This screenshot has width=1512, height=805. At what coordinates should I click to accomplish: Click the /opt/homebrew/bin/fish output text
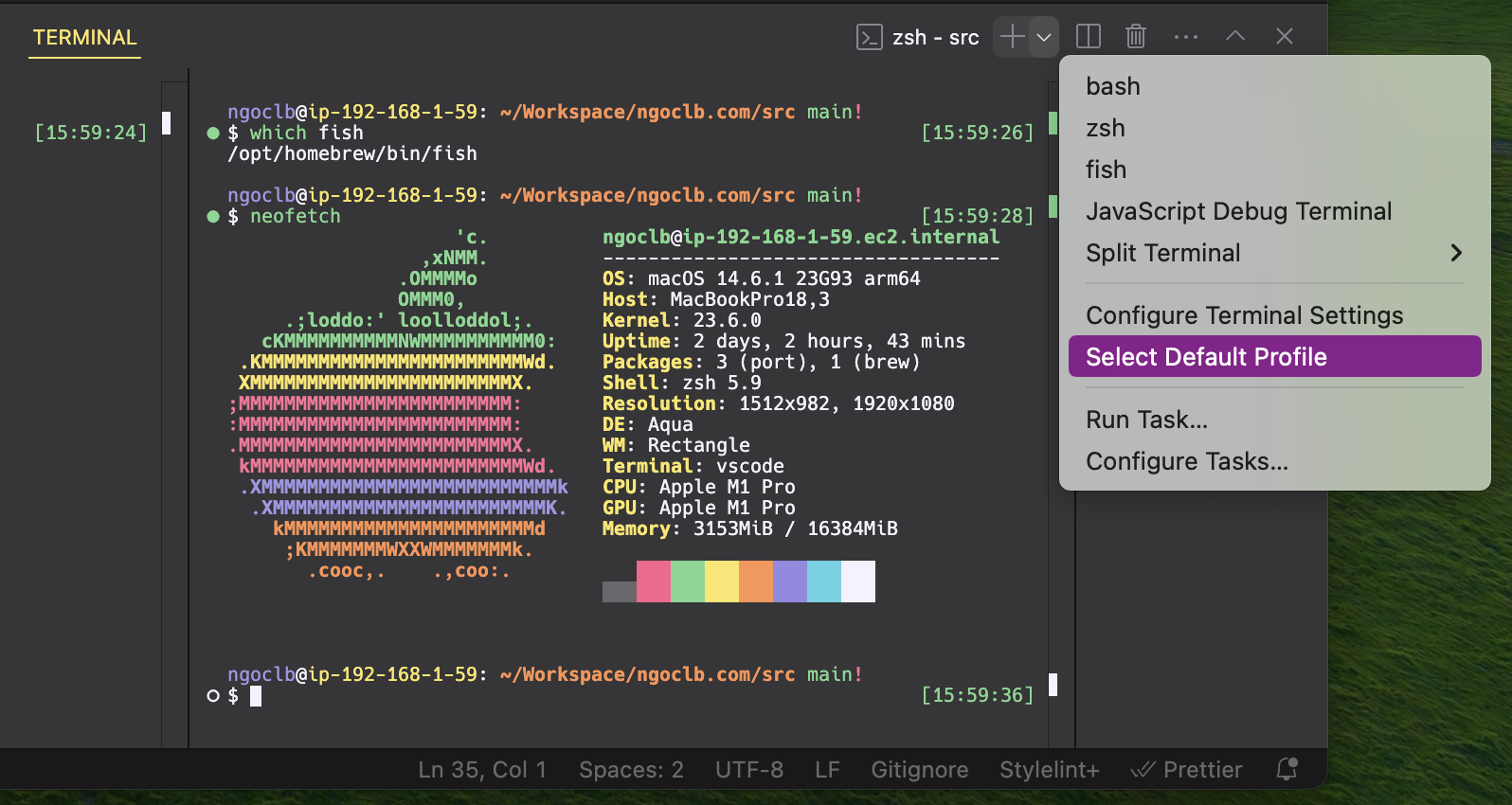coord(352,153)
